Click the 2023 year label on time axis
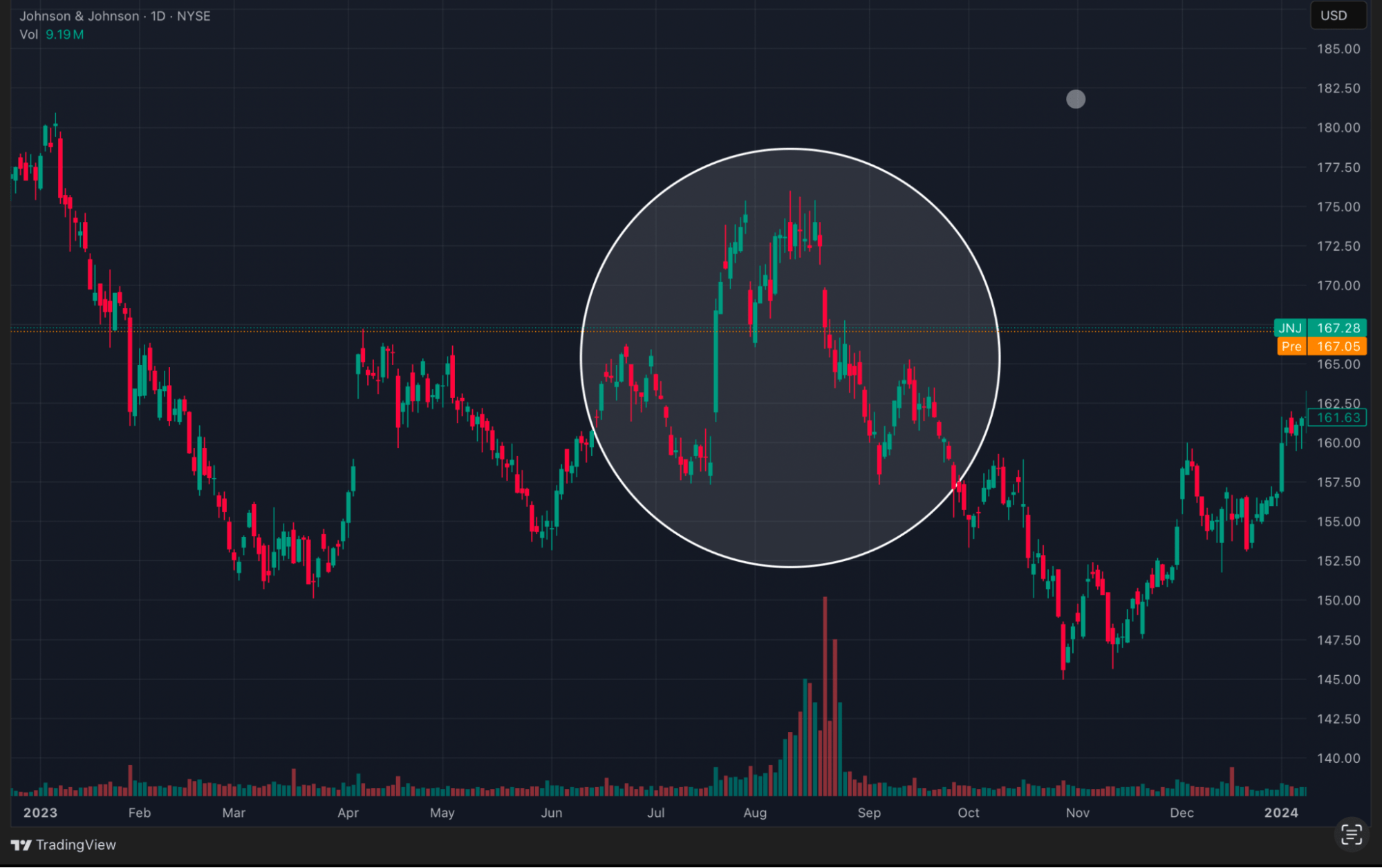Screen dimensions: 1382x868 40,813
